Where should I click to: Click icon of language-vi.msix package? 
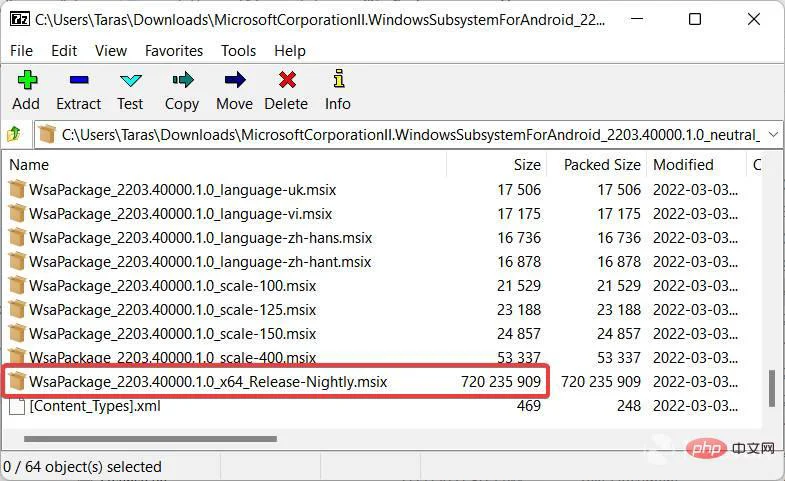pos(17,214)
